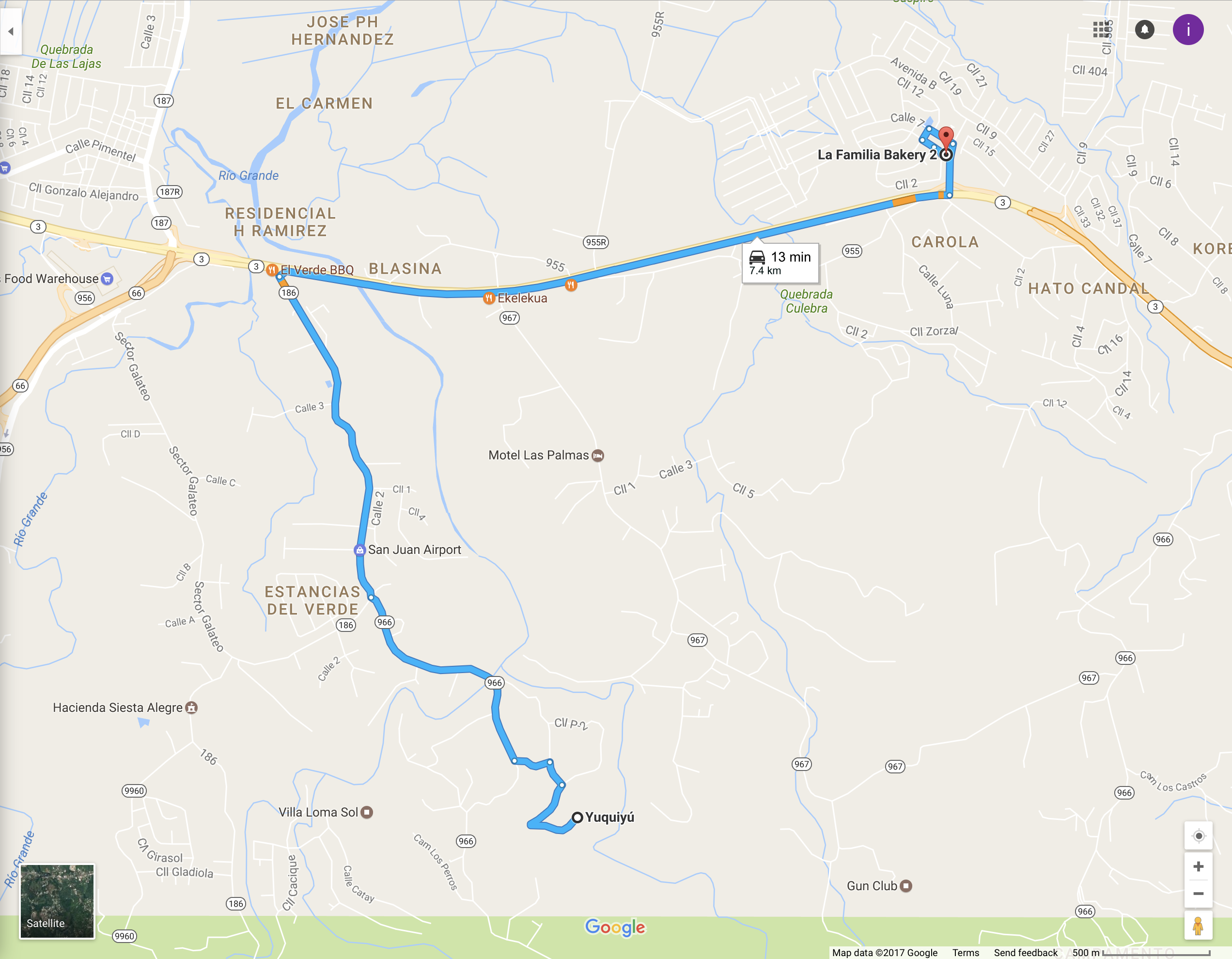Select the Yuquiyú route origin point
This screenshot has width=1232, height=959.
(x=577, y=818)
